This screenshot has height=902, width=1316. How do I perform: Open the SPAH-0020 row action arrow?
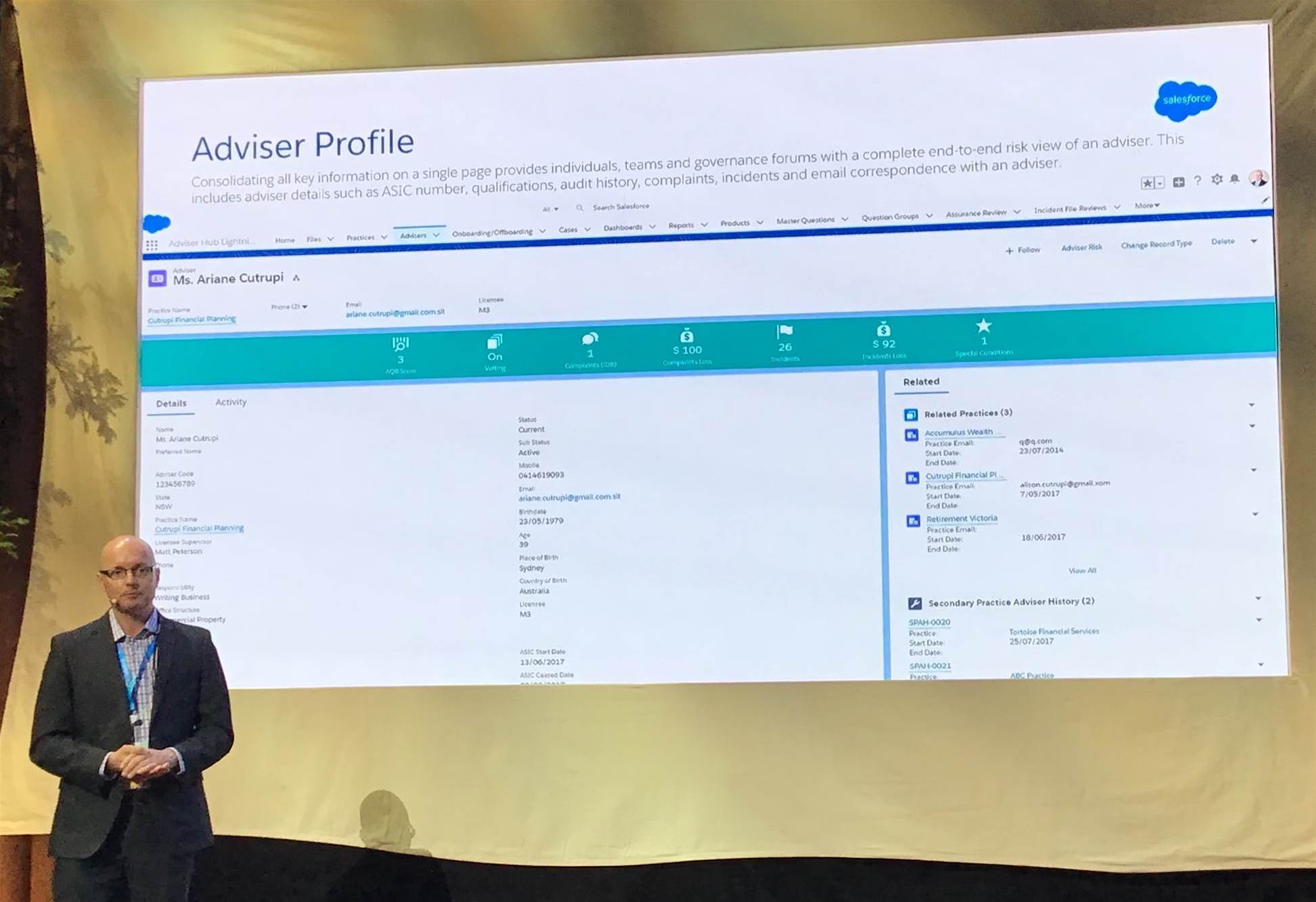1259,620
